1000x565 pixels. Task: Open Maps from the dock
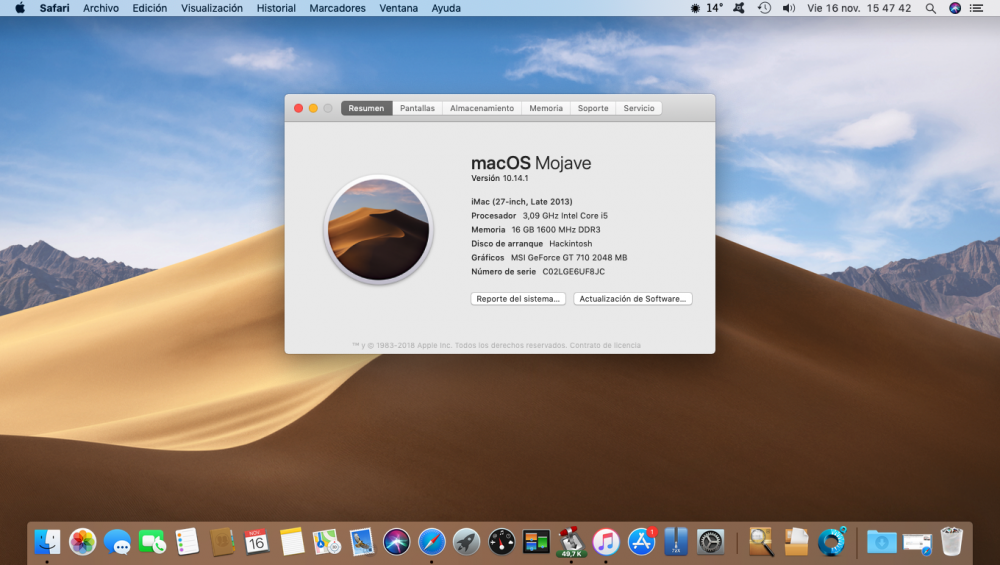click(327, 542)
